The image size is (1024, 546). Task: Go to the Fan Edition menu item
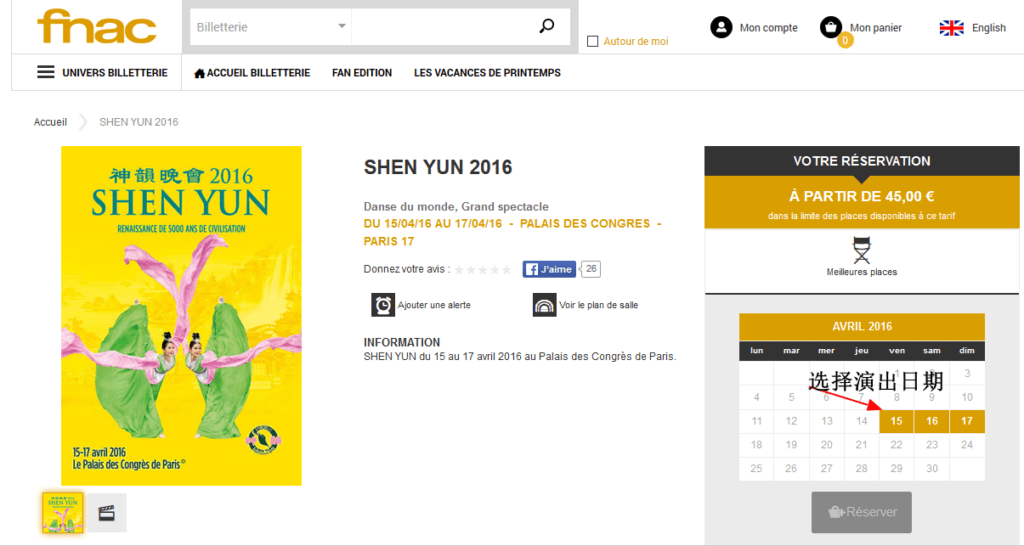[x=362, y=73]
